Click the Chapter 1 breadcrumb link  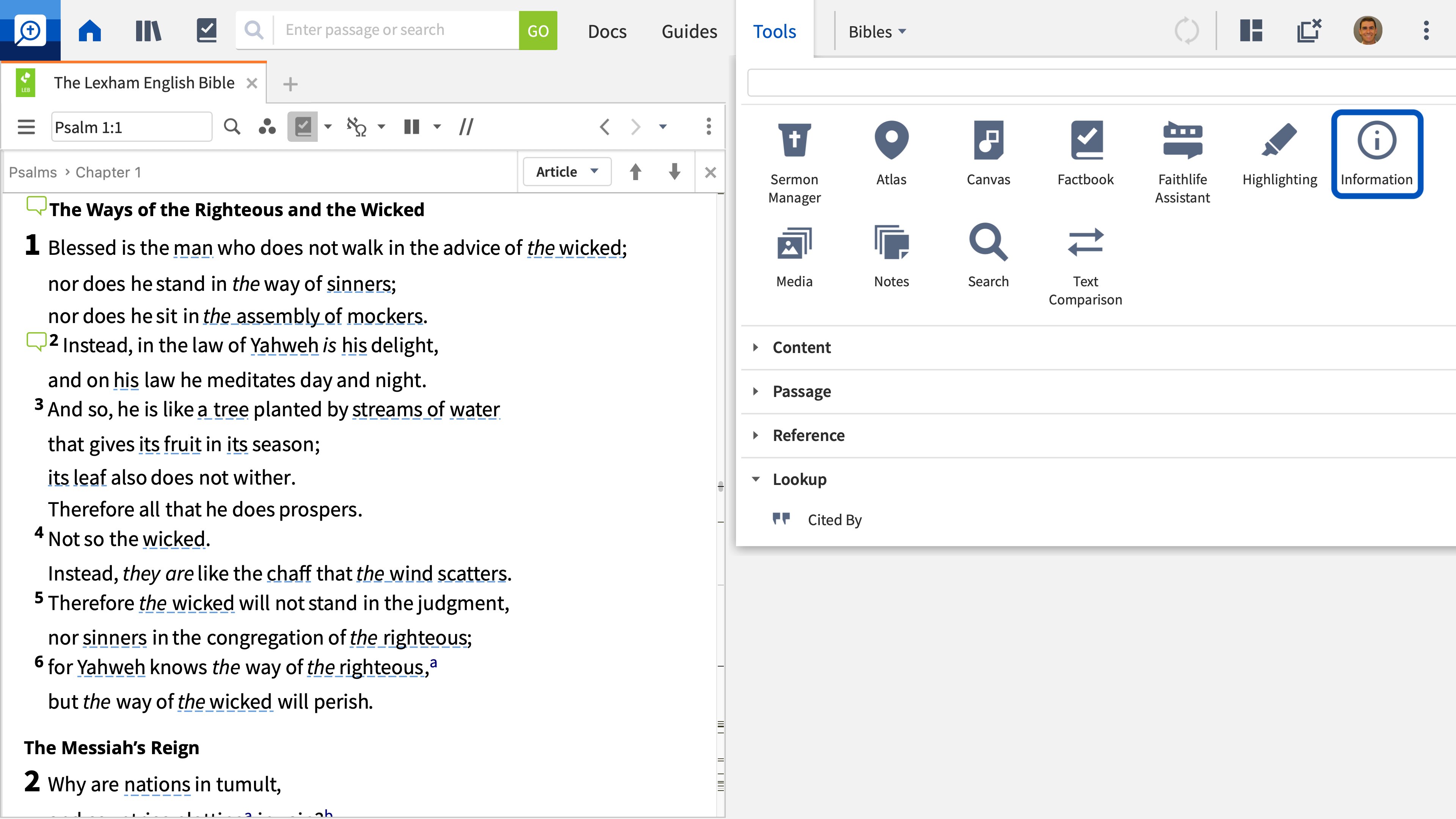coord(108,172)
